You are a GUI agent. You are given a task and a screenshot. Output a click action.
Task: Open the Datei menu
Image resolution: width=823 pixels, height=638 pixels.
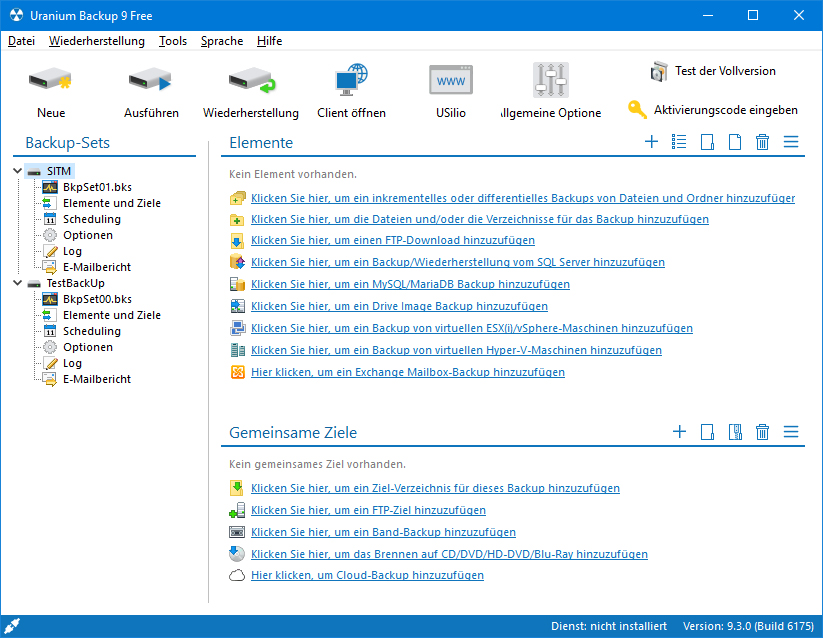(x=22, y=41)
